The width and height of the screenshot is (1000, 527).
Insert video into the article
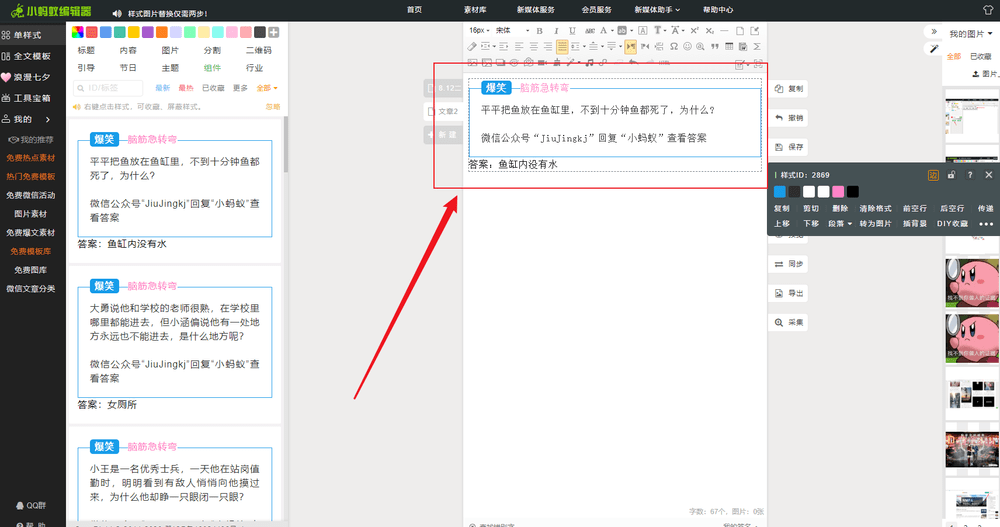click(x=541, y=63)
